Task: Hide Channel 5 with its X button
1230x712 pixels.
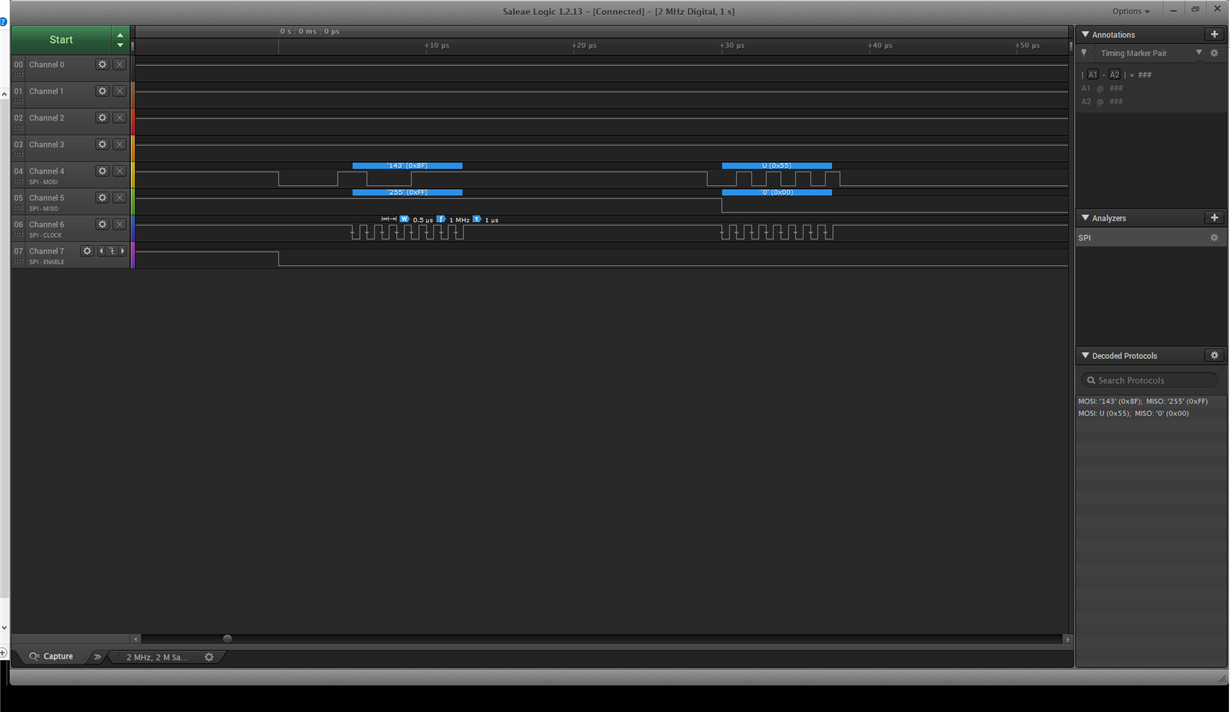Action: [120, 198]
